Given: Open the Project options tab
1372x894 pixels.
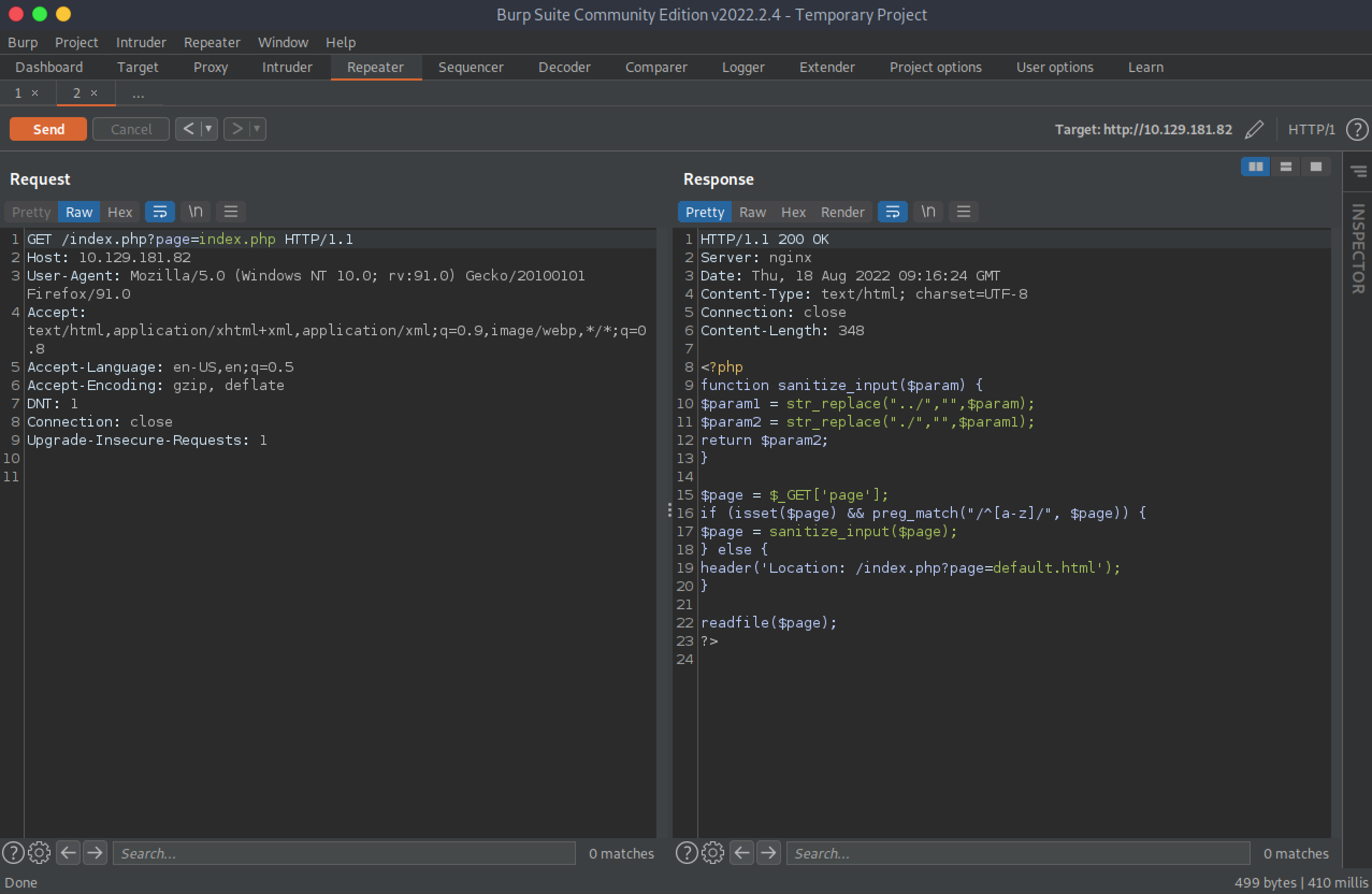Looking at the screenshot, I should click(935, 67).
